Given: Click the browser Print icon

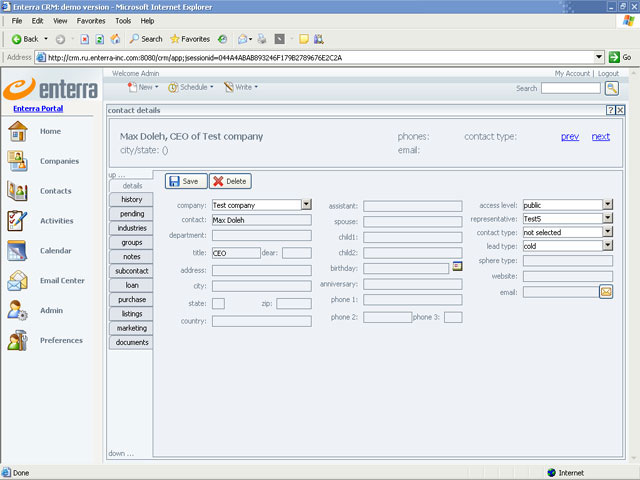Looking at the screenshot, I should tap(262, 39).
